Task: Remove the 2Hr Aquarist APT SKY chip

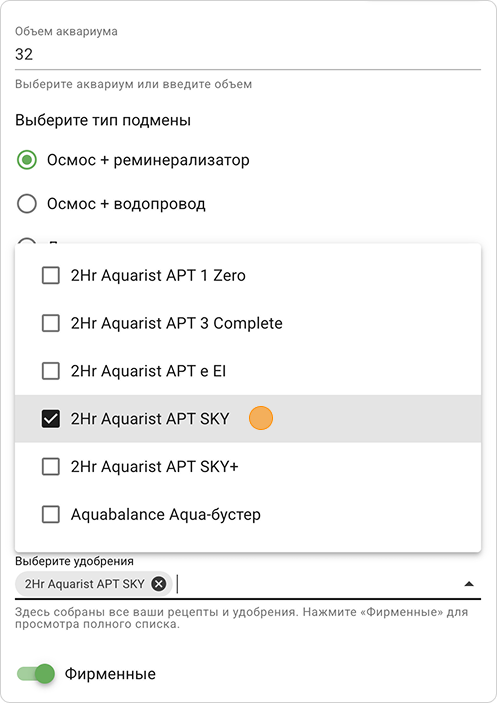Action: pyautogui.click(x=158, y=584)
